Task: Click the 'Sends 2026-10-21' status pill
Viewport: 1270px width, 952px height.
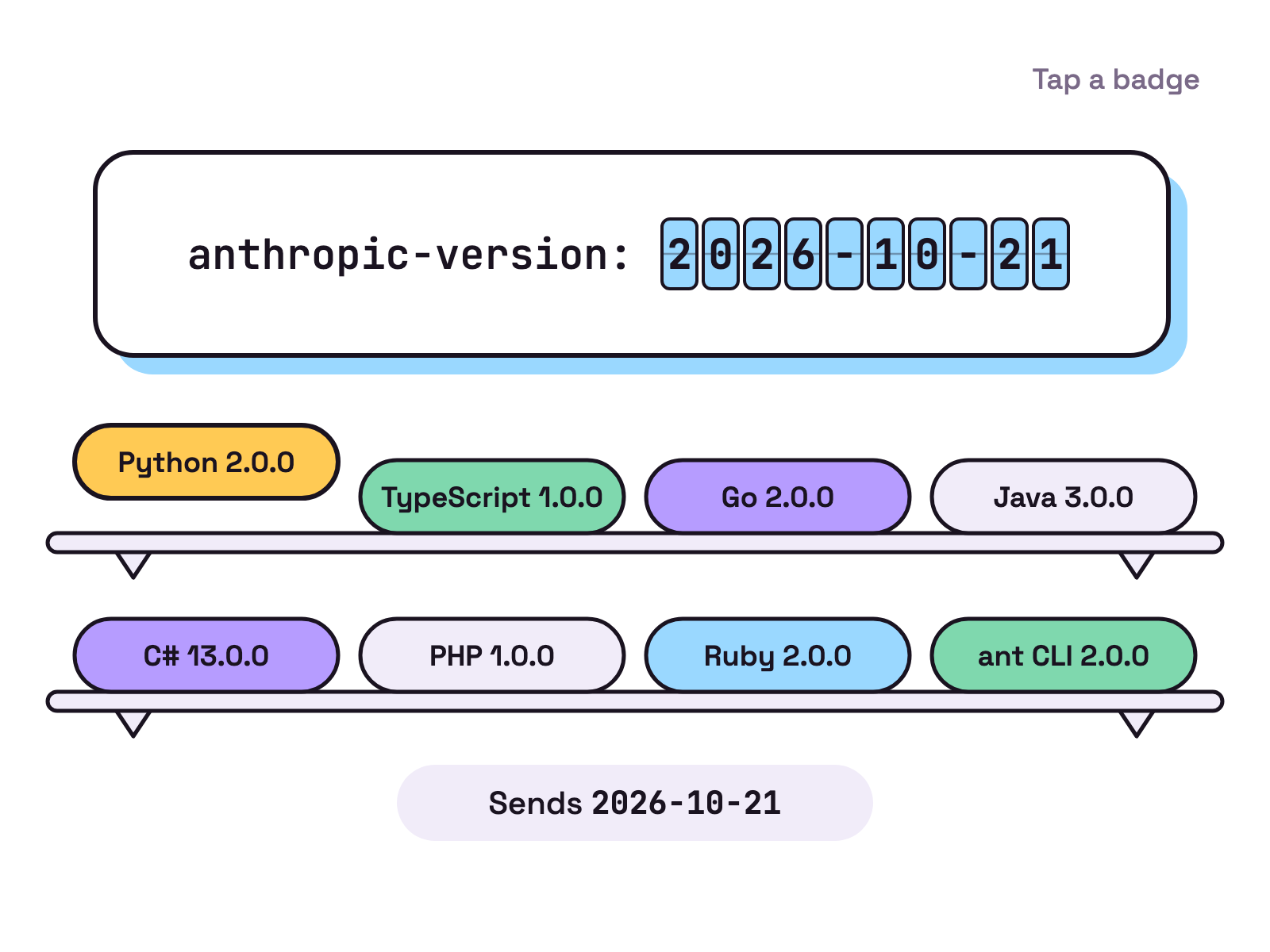Action: [x=635, y=803]
